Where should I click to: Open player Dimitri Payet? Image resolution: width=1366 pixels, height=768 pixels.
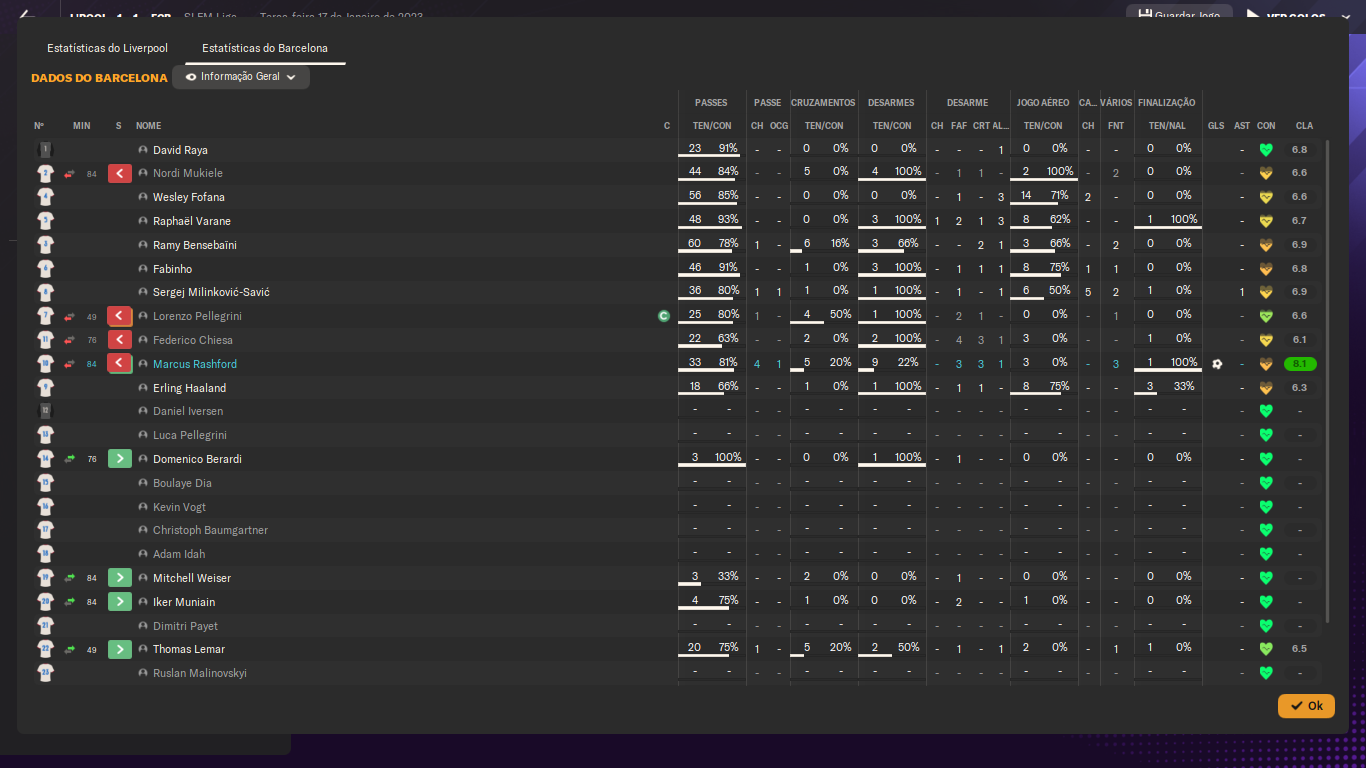click(185, 626)
